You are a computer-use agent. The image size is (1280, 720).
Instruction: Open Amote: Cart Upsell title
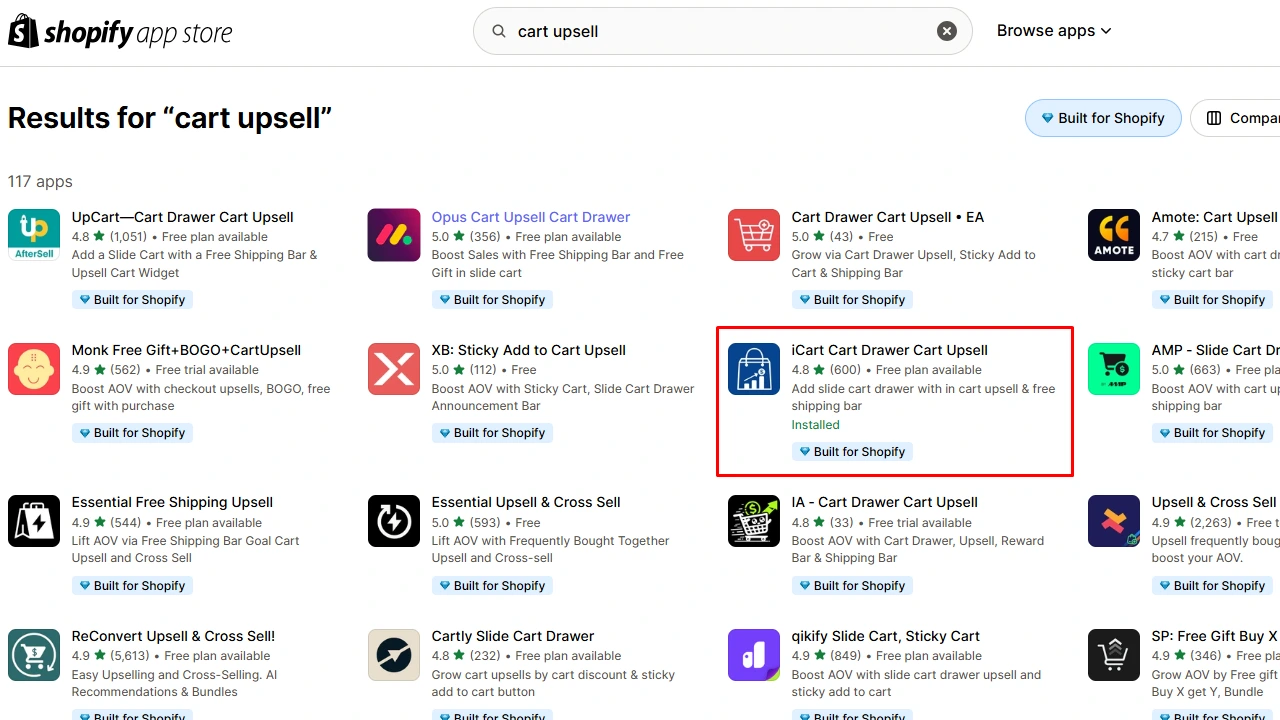1215,217
